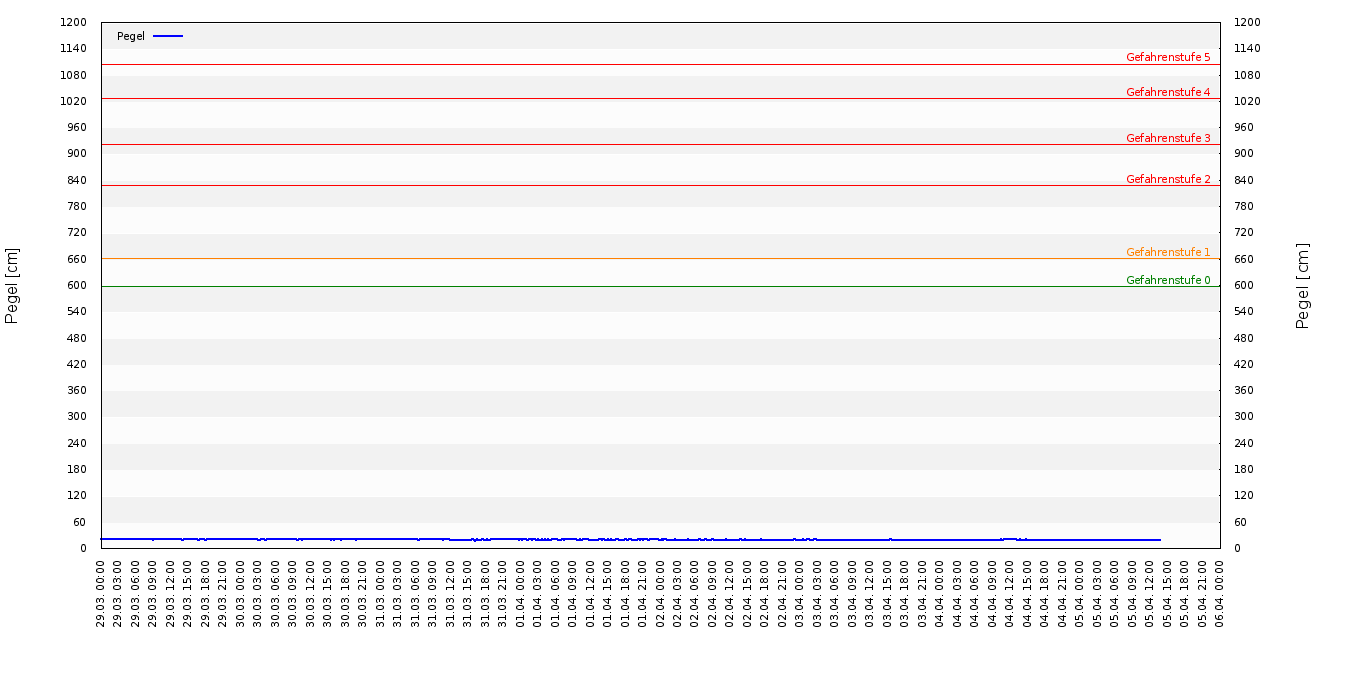Select the 1140 tick on right axis
Viewport: 1350px width, 700px height.
(1246, 48)
